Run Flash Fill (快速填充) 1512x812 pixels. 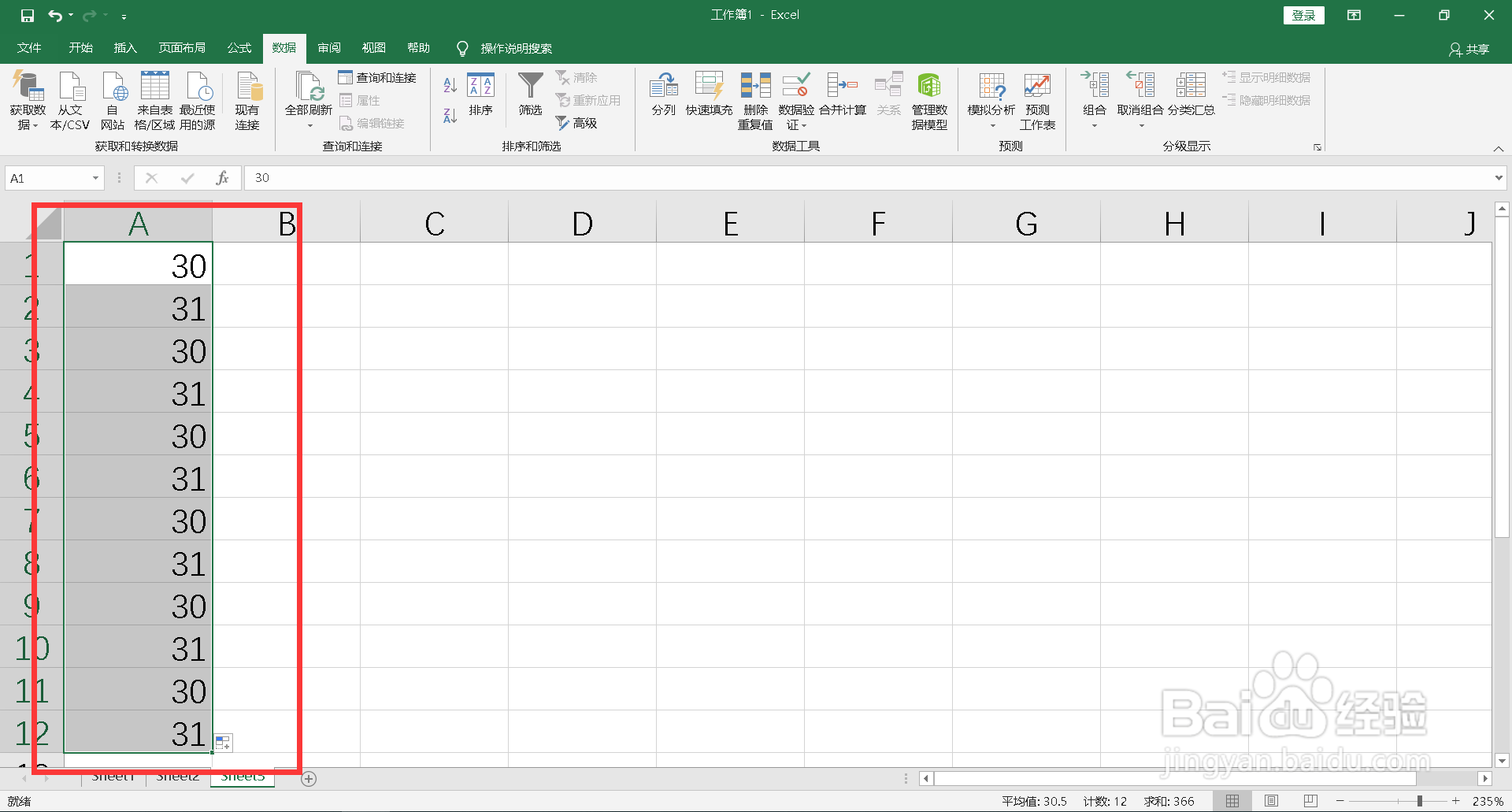coord(709,95)
